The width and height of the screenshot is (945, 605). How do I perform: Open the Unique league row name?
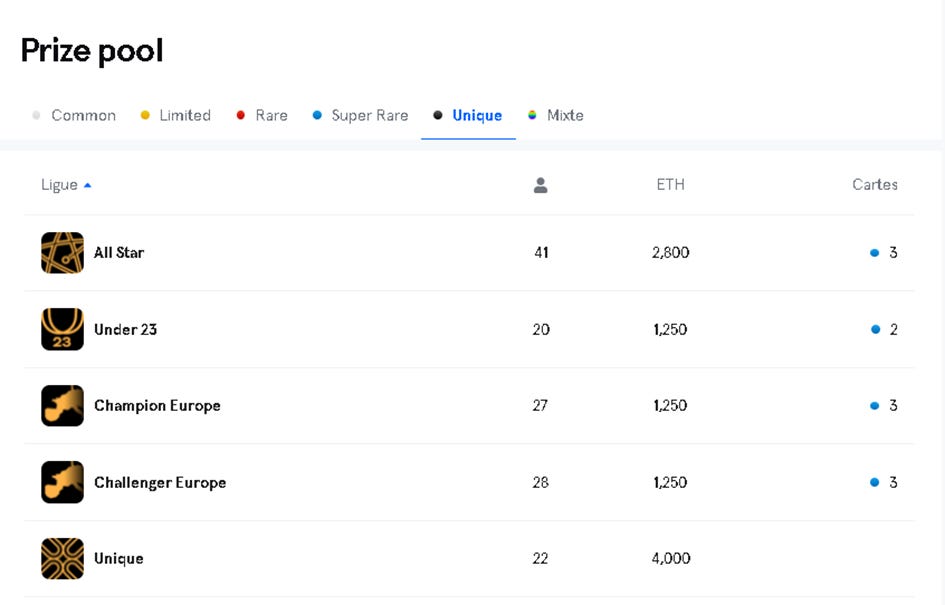(119, 559)
